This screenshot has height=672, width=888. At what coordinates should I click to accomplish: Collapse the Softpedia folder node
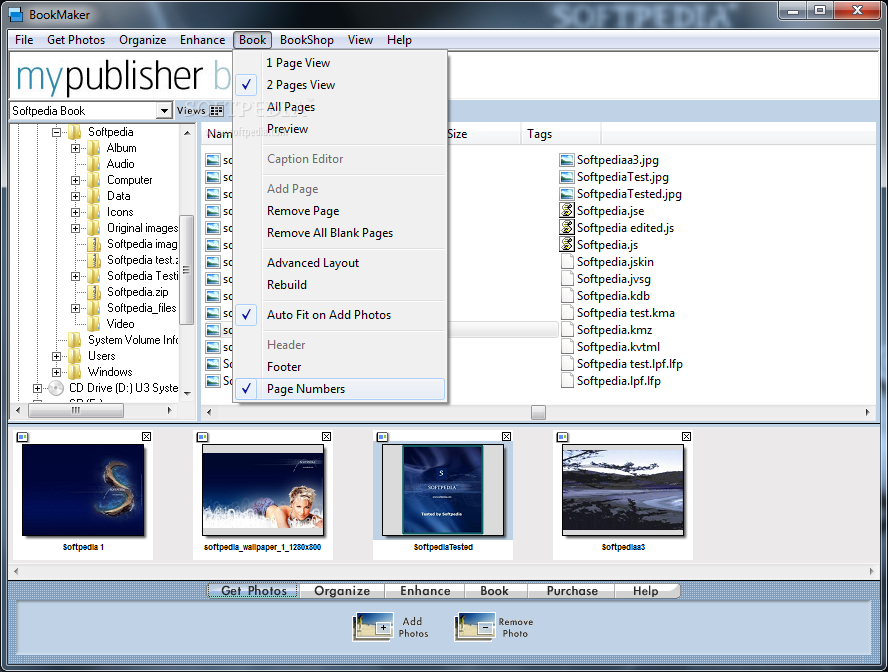pyautogui.click(x=56, y=132)
